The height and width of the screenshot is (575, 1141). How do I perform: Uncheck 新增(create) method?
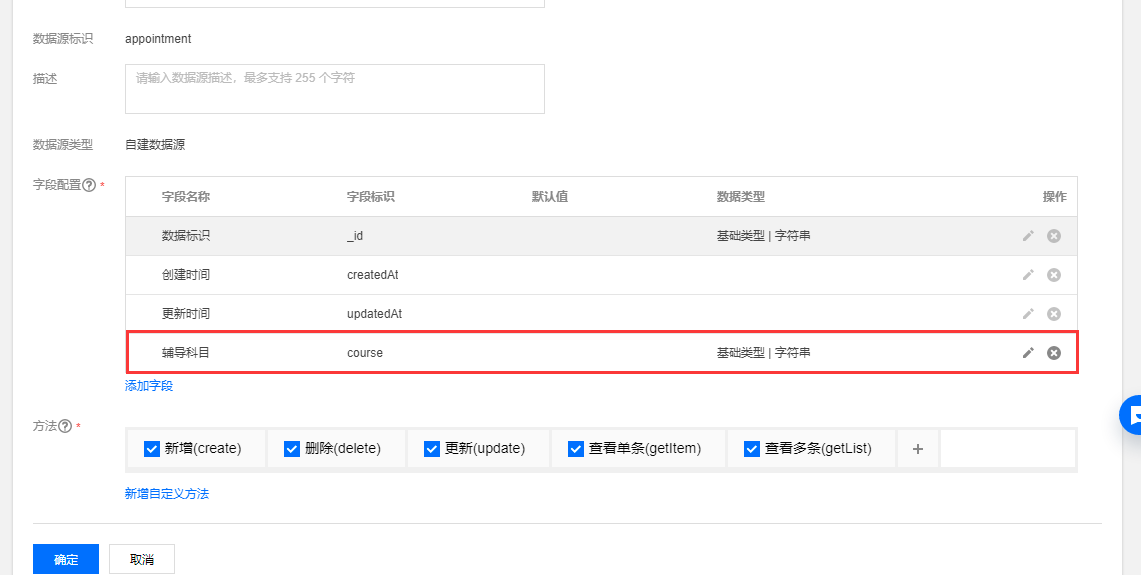pos(152,448)
